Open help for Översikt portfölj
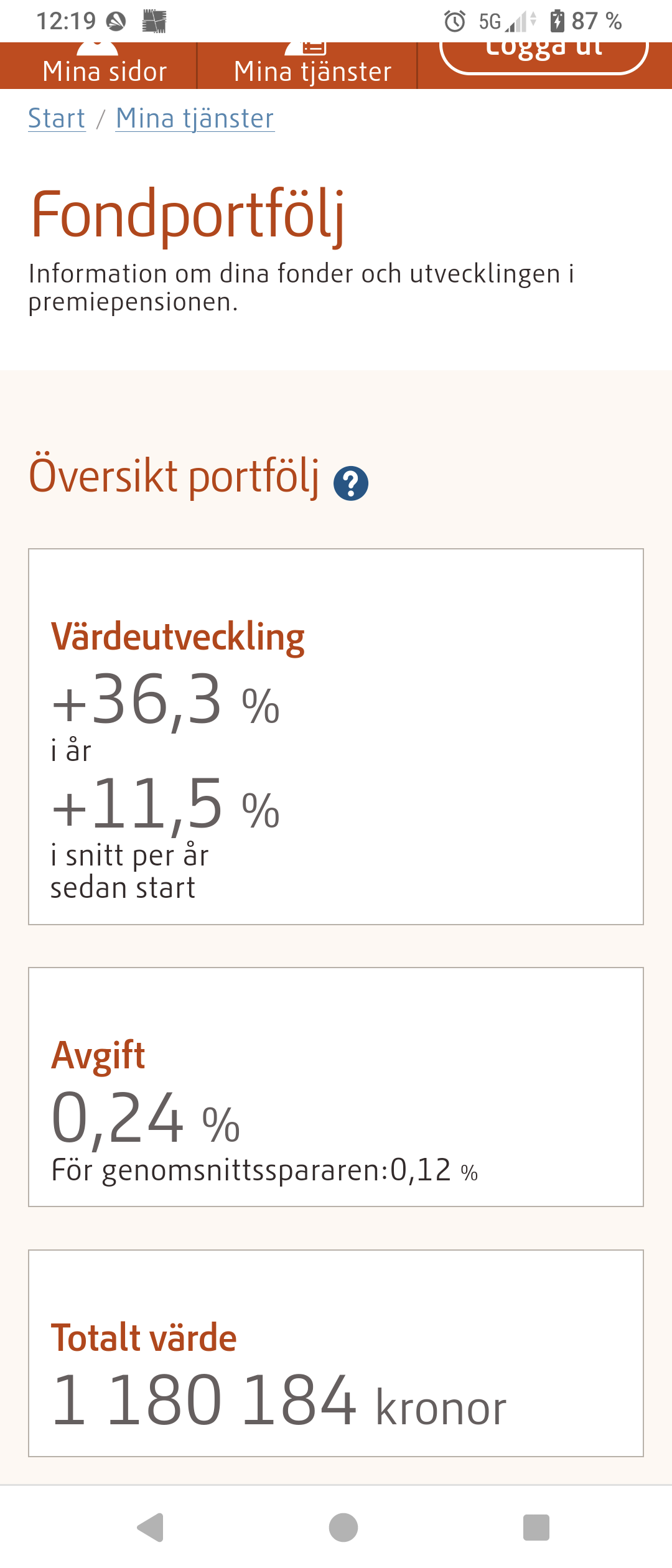672x1568 pixels. [351, 483]
